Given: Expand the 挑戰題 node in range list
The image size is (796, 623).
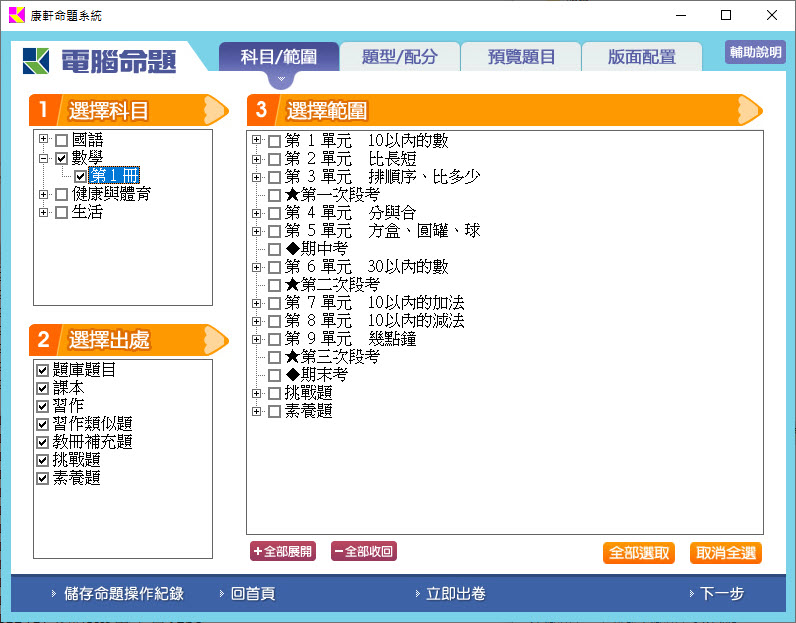Looking at the screenshot, I should click(257, 393).
